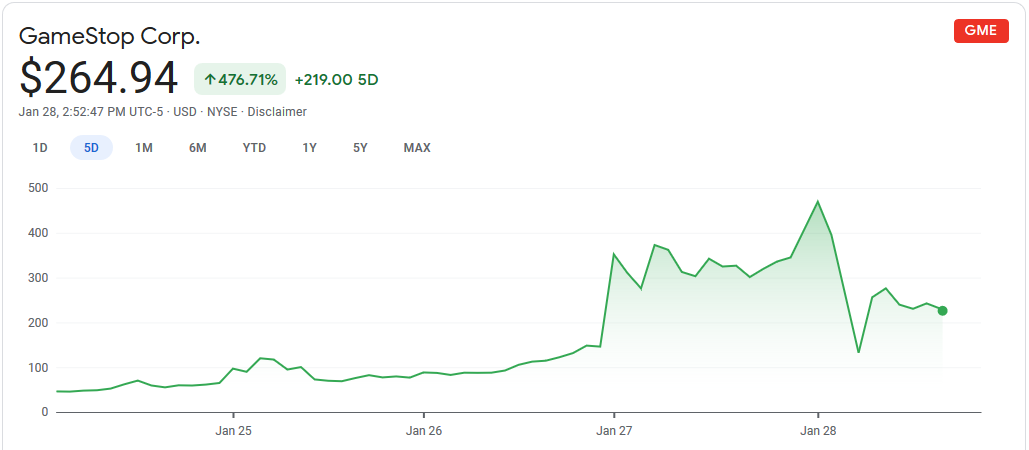
Task: Click the 476.71% change badge
Action: click(240, 79)
